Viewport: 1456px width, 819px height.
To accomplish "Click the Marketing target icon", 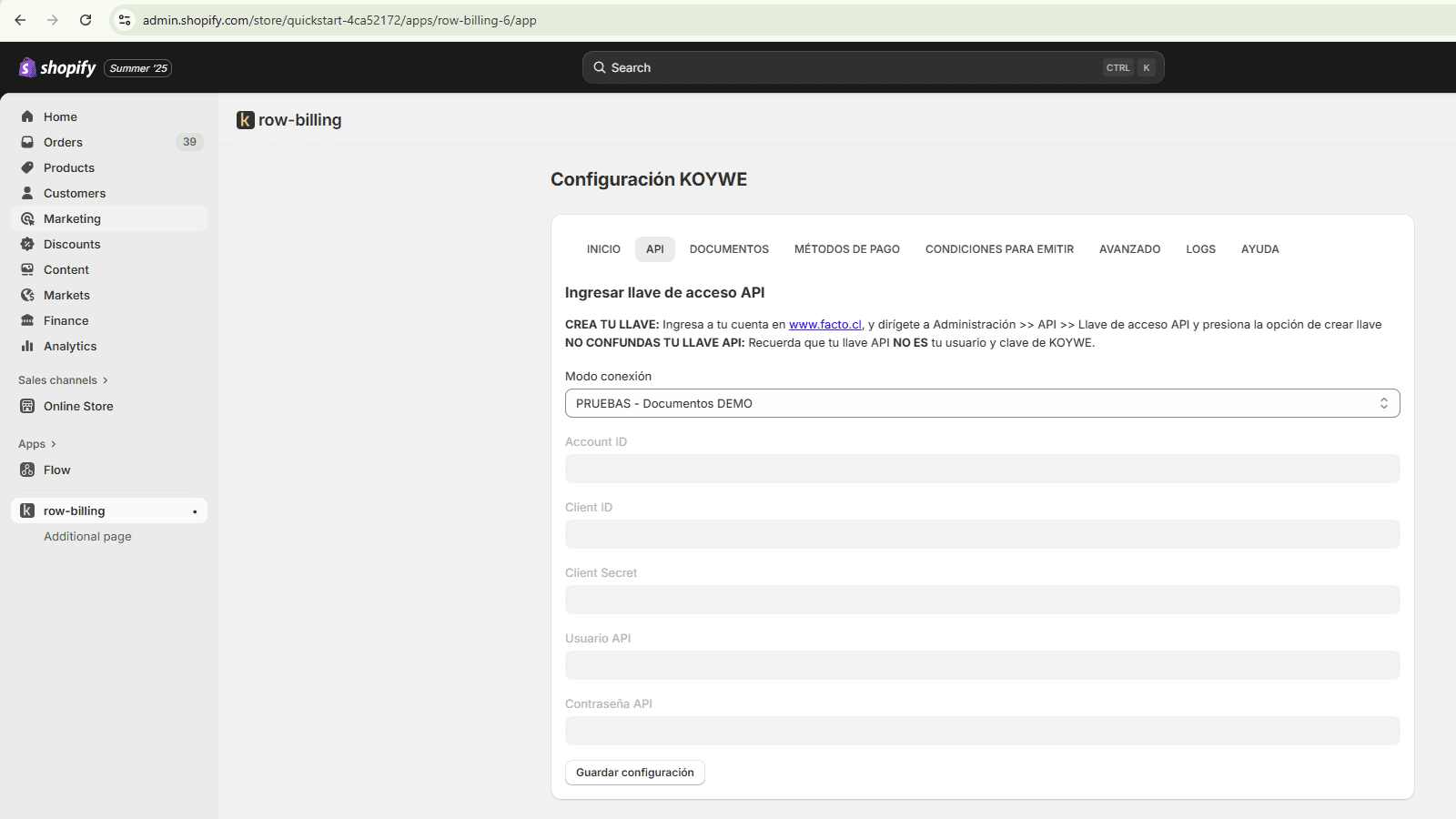I will (x=27, y=218).
